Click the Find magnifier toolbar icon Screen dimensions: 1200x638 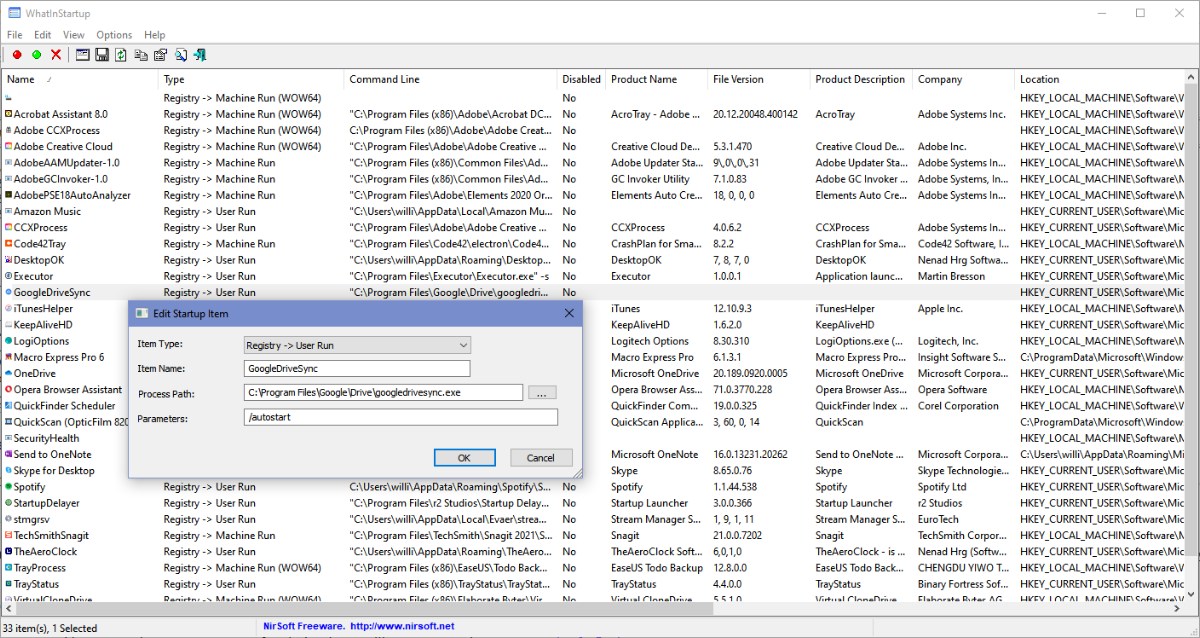[x=180, y=55]
